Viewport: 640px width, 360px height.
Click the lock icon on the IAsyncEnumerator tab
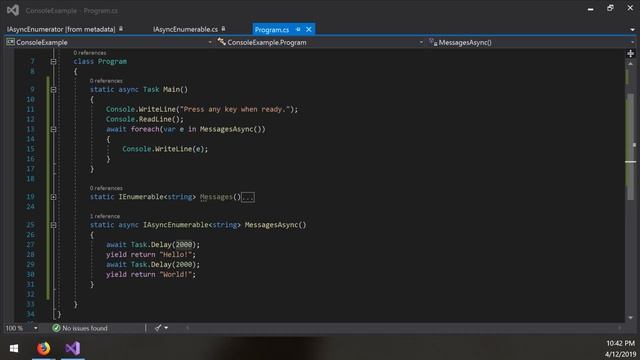click(x=121, y=29)
